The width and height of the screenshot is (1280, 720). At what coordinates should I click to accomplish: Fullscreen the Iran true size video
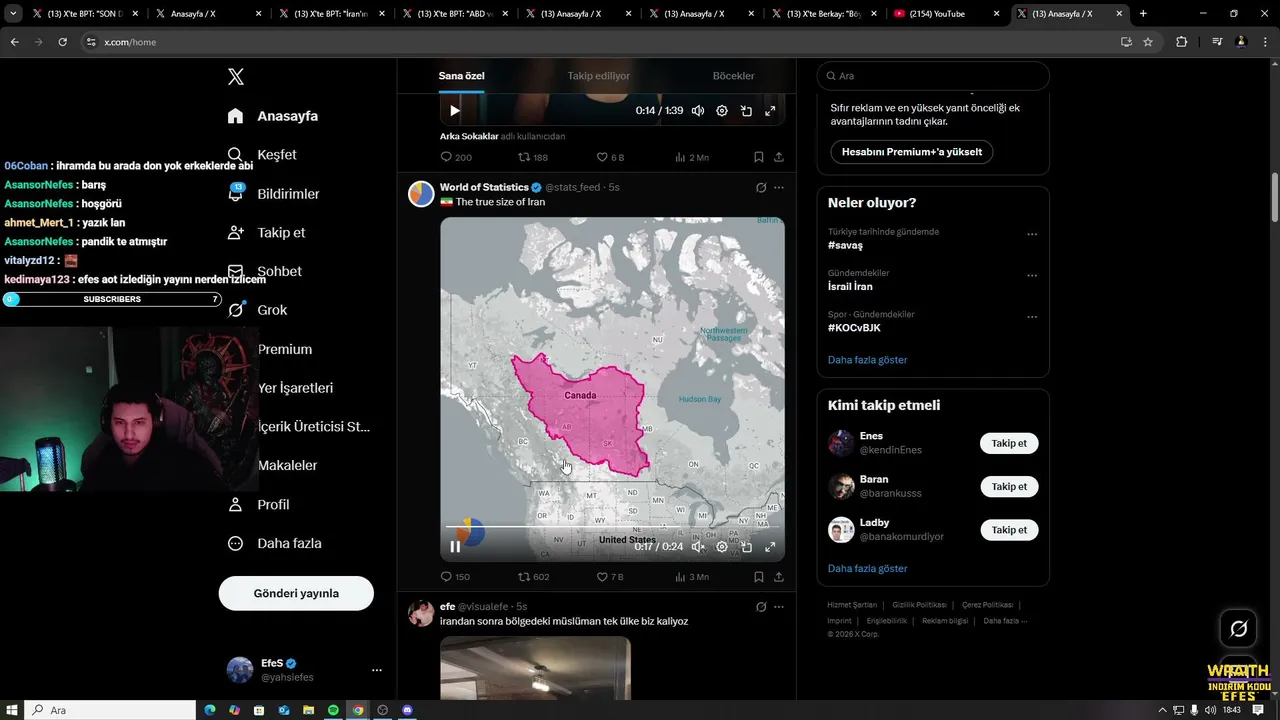[x=770, y=547]
